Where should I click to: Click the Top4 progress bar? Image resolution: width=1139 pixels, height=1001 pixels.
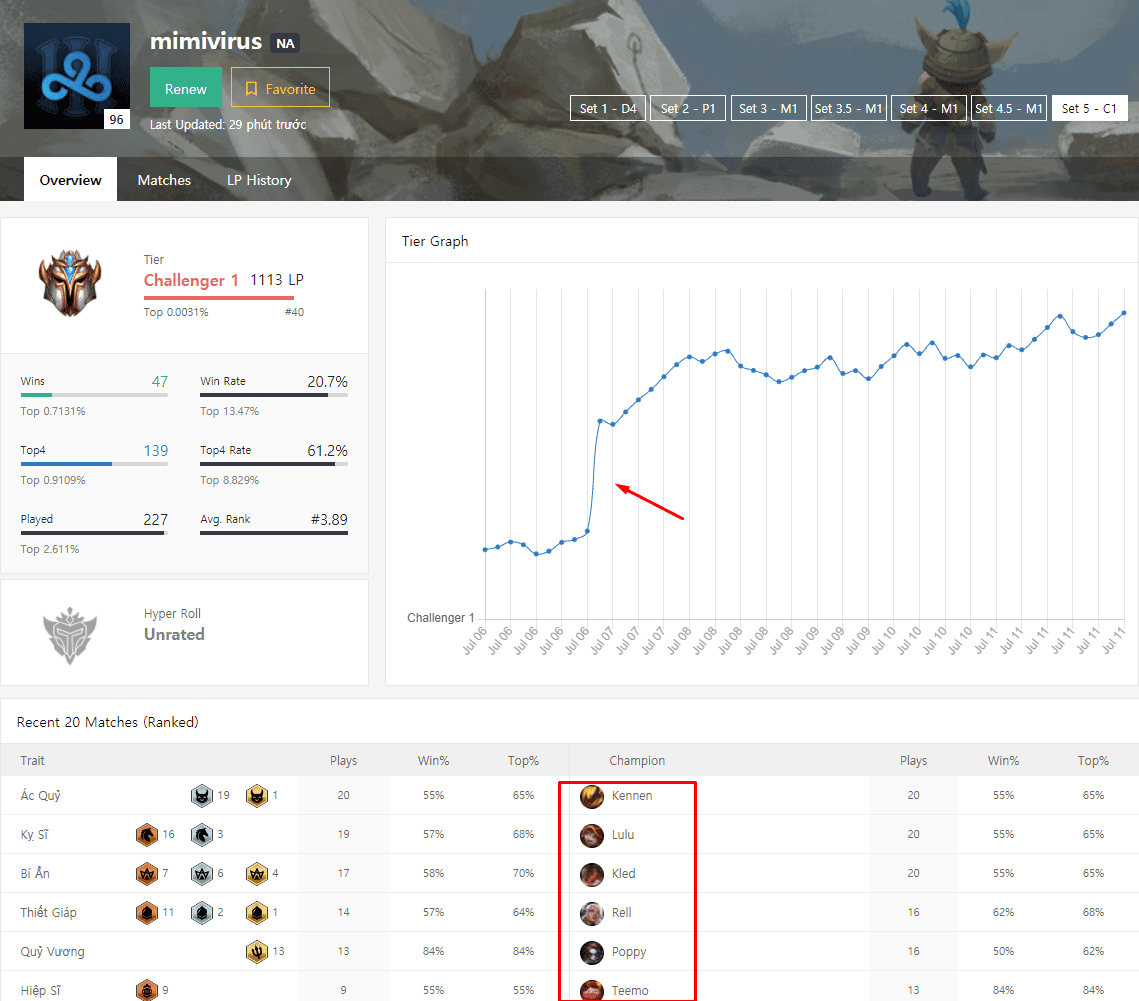94,464
